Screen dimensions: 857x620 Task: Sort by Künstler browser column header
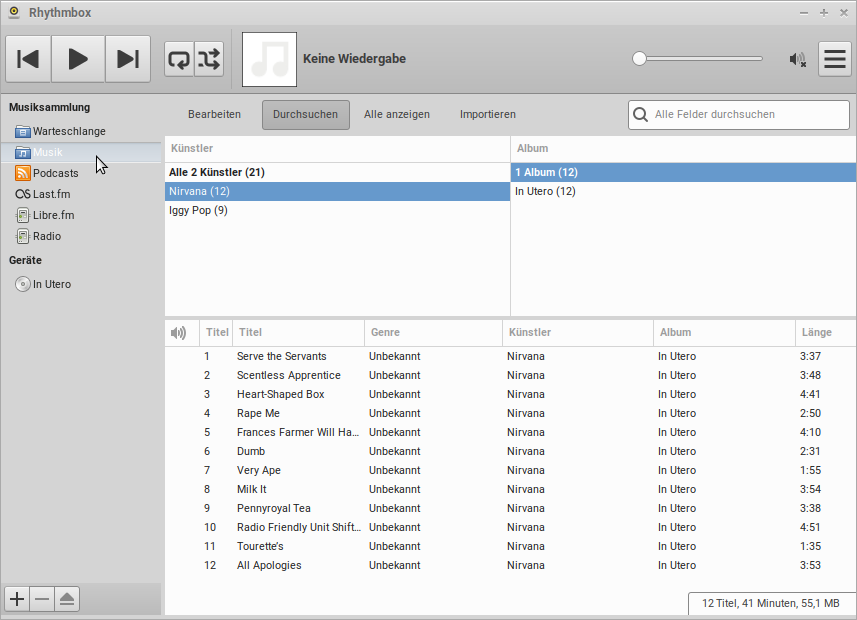pyautogui.click(x=337, y=148)
